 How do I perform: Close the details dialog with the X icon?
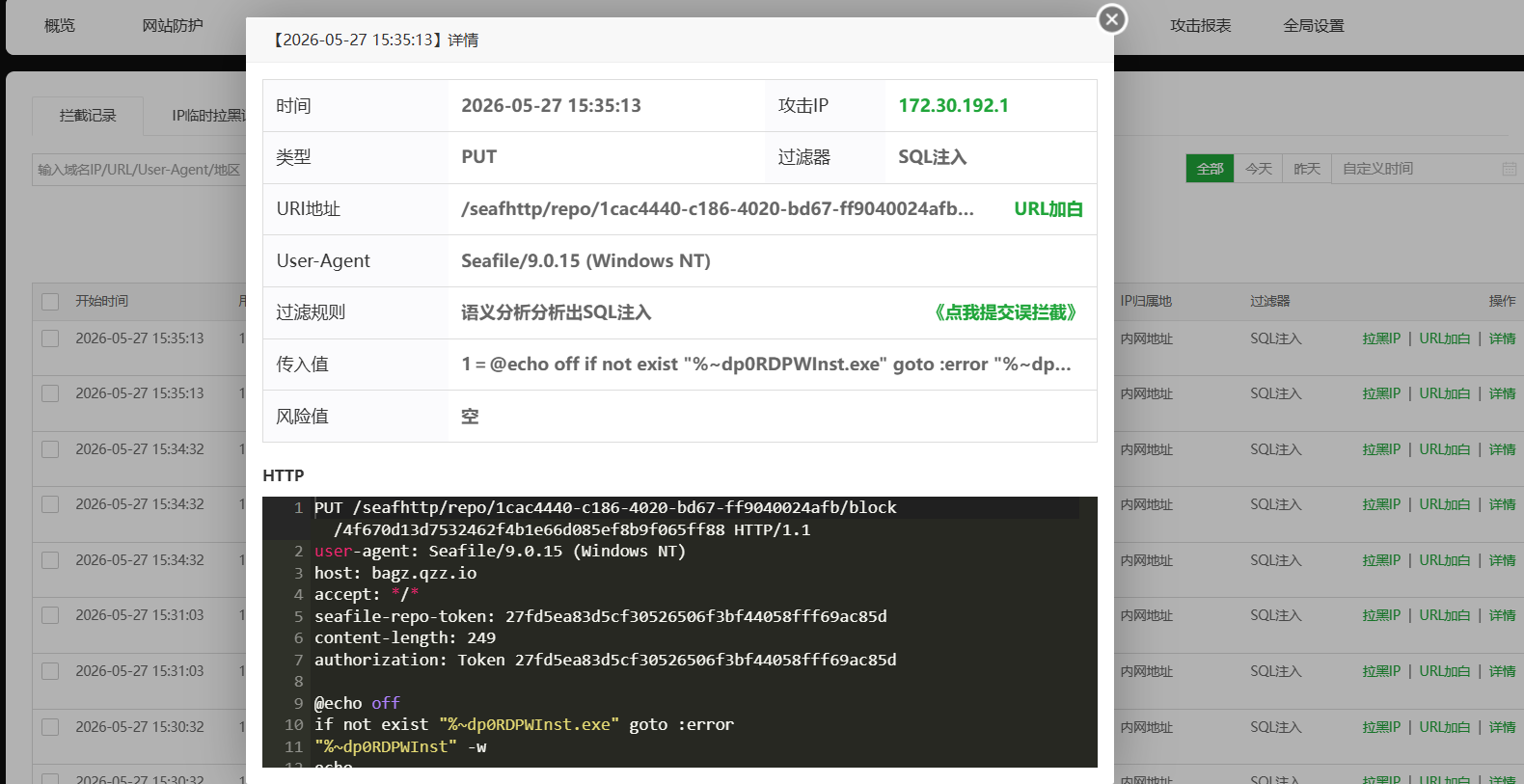(1112, 18)
